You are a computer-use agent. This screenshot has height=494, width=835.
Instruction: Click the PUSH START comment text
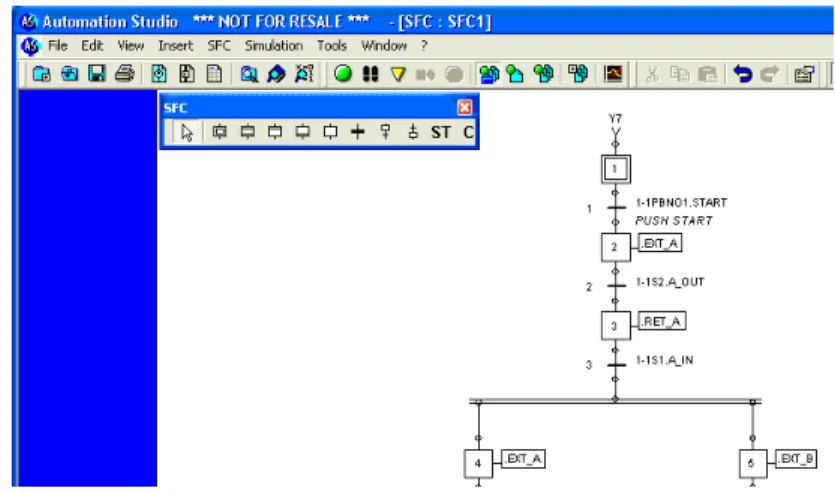pyautogui.click(x=674, y=221)
